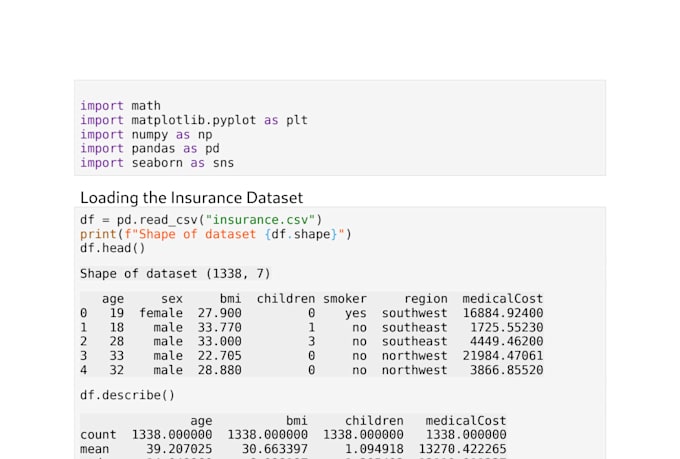
Task: Click the bmi value 33.770
Action: pyautogui.click(x=219, y=328)
